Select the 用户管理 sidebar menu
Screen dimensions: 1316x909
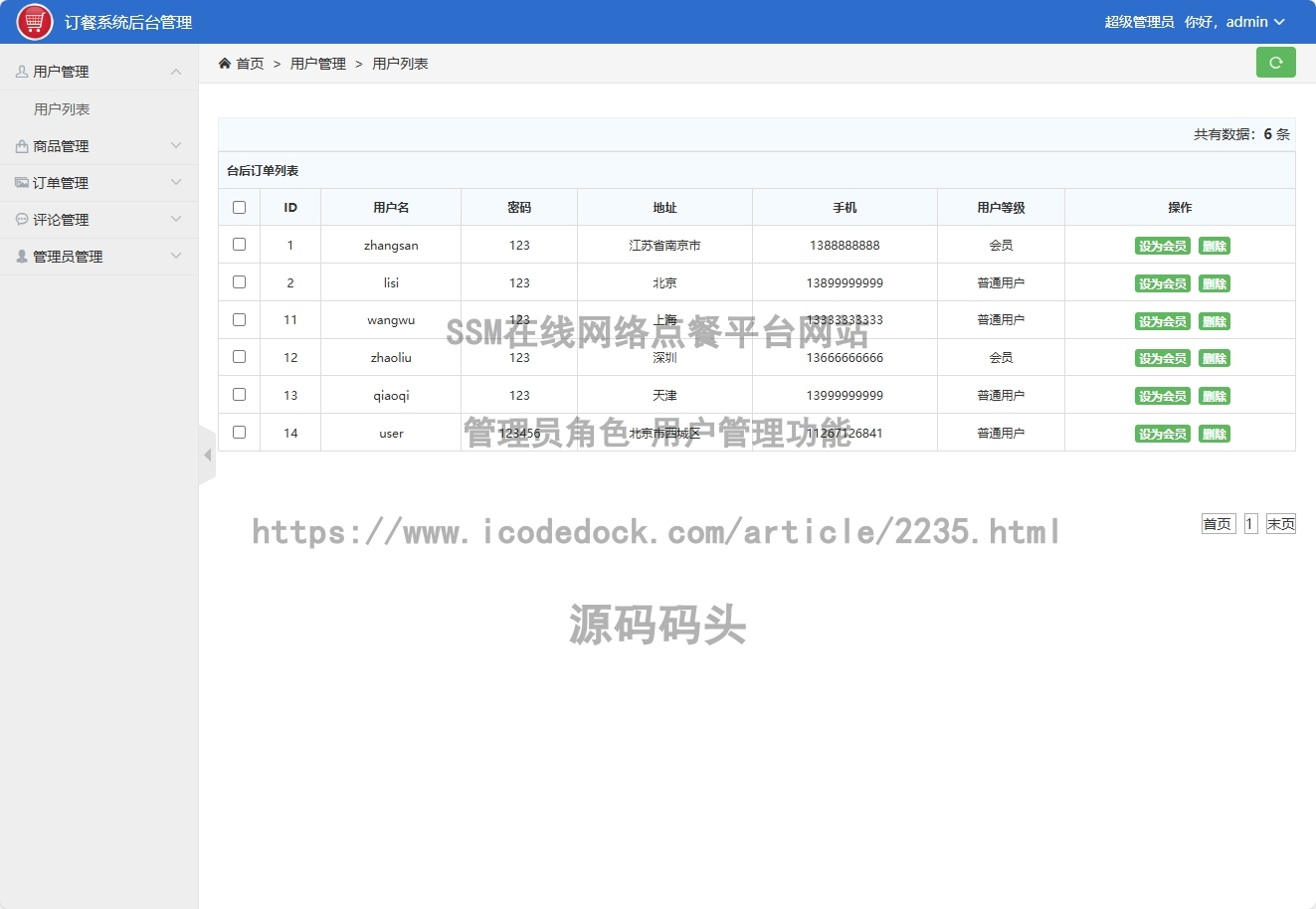[99, 72]
